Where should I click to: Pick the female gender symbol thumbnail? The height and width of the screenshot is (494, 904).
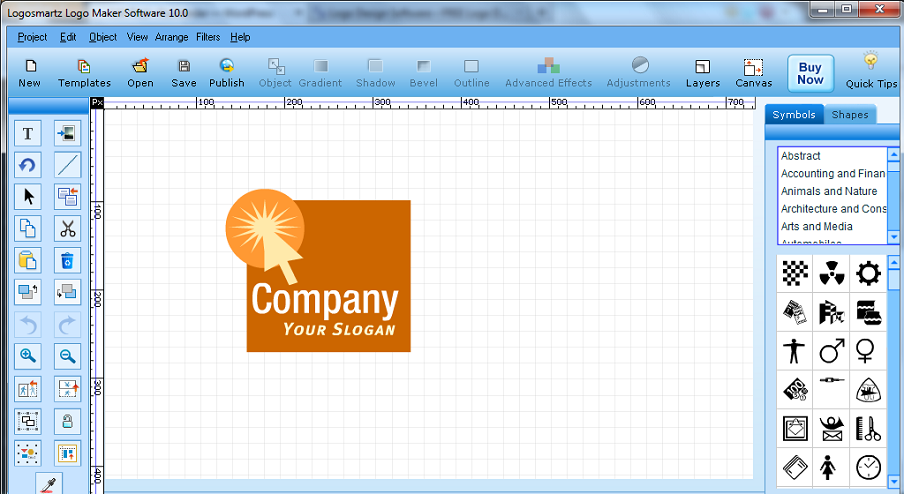(865, 351)
